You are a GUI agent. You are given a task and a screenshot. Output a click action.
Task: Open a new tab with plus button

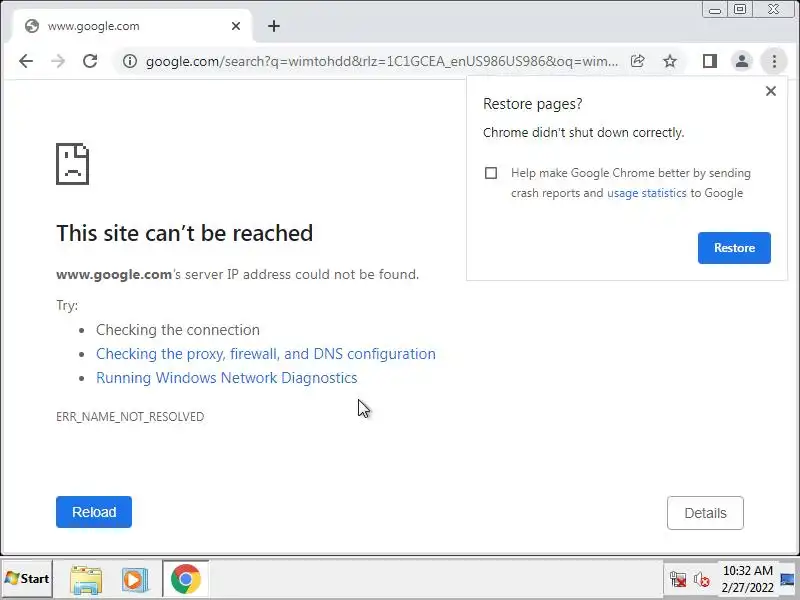point(274,26)
